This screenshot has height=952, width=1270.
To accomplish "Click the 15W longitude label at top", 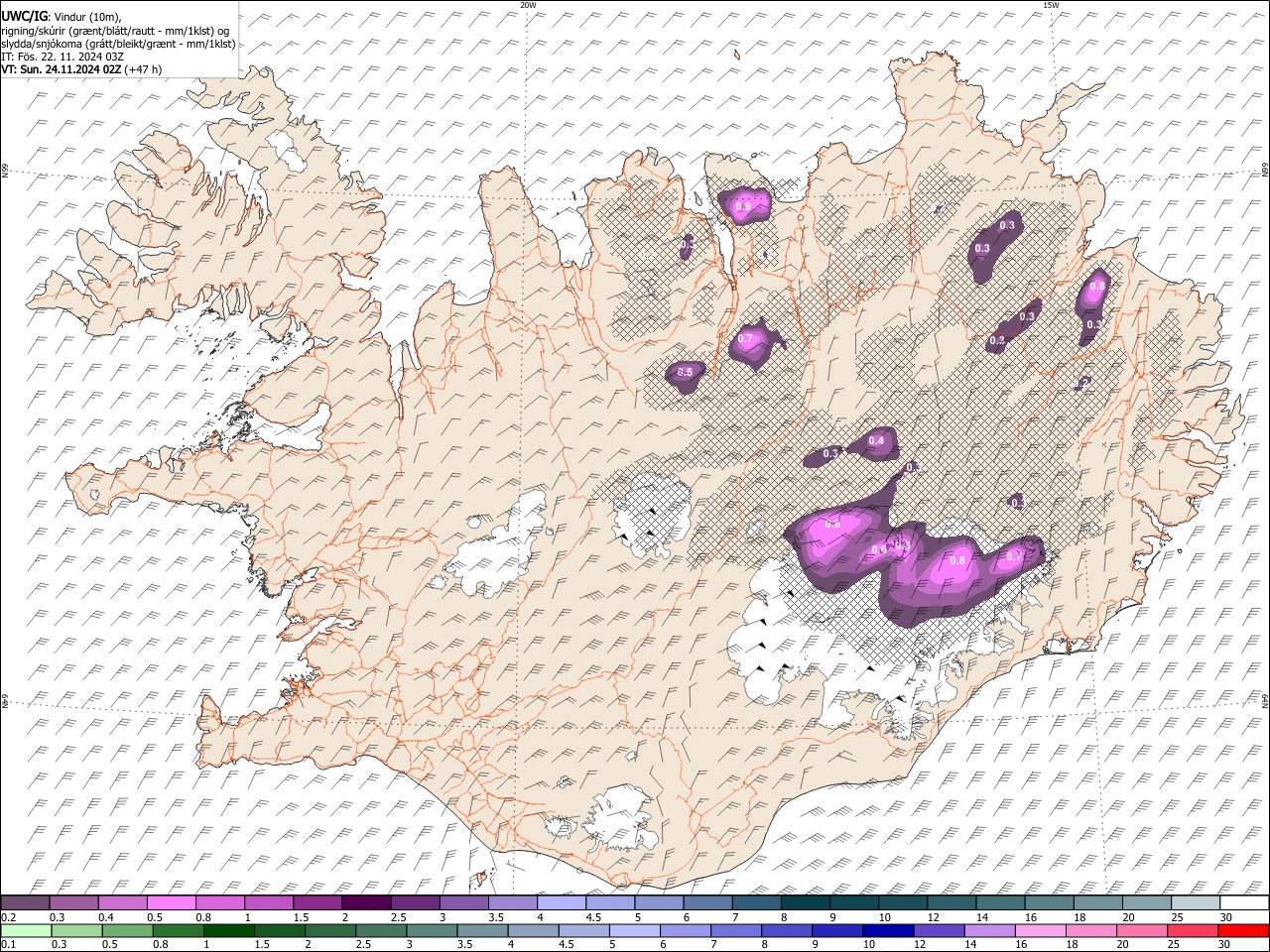I will pos(1051,5).
